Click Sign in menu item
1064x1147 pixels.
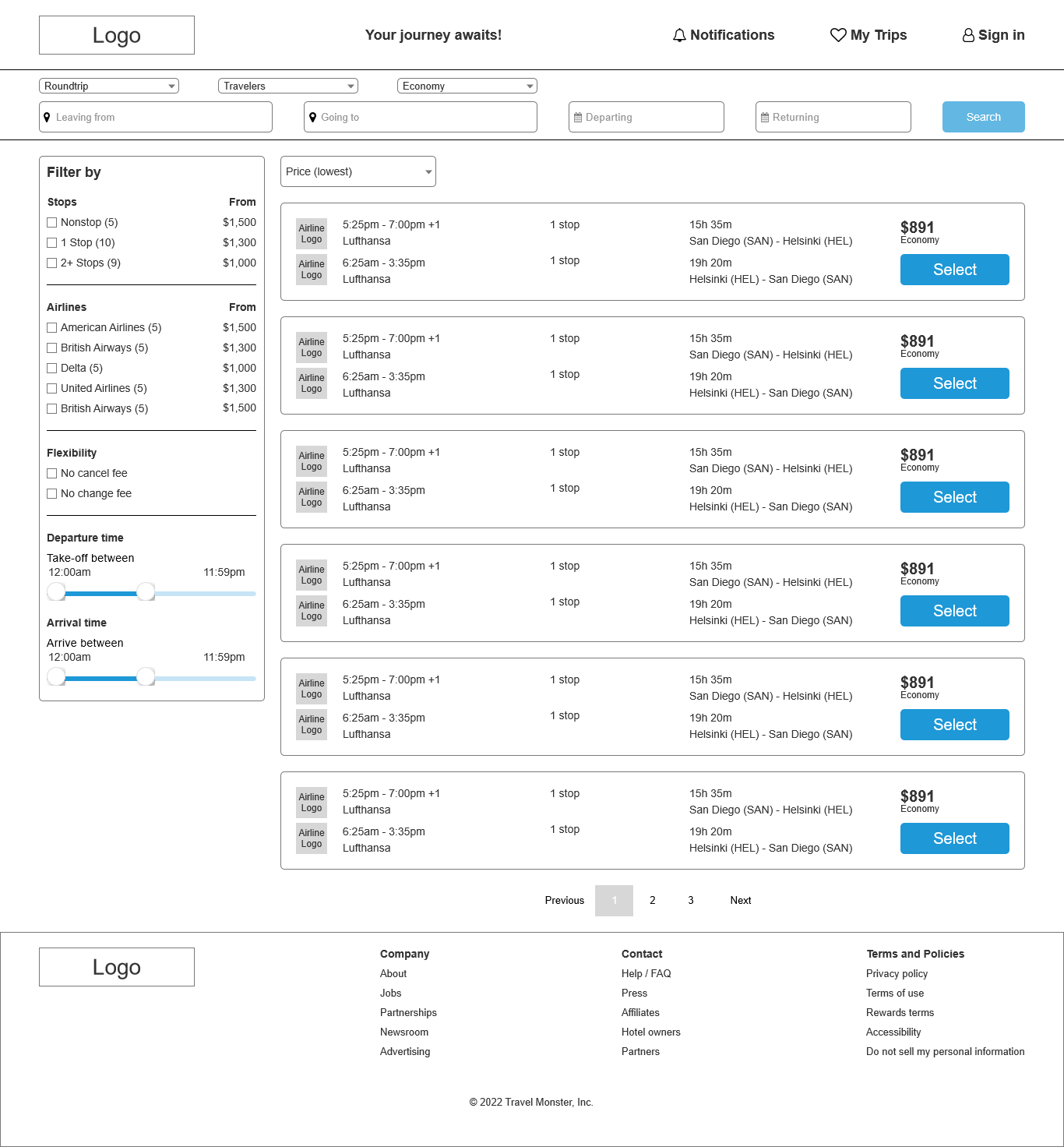993,35
